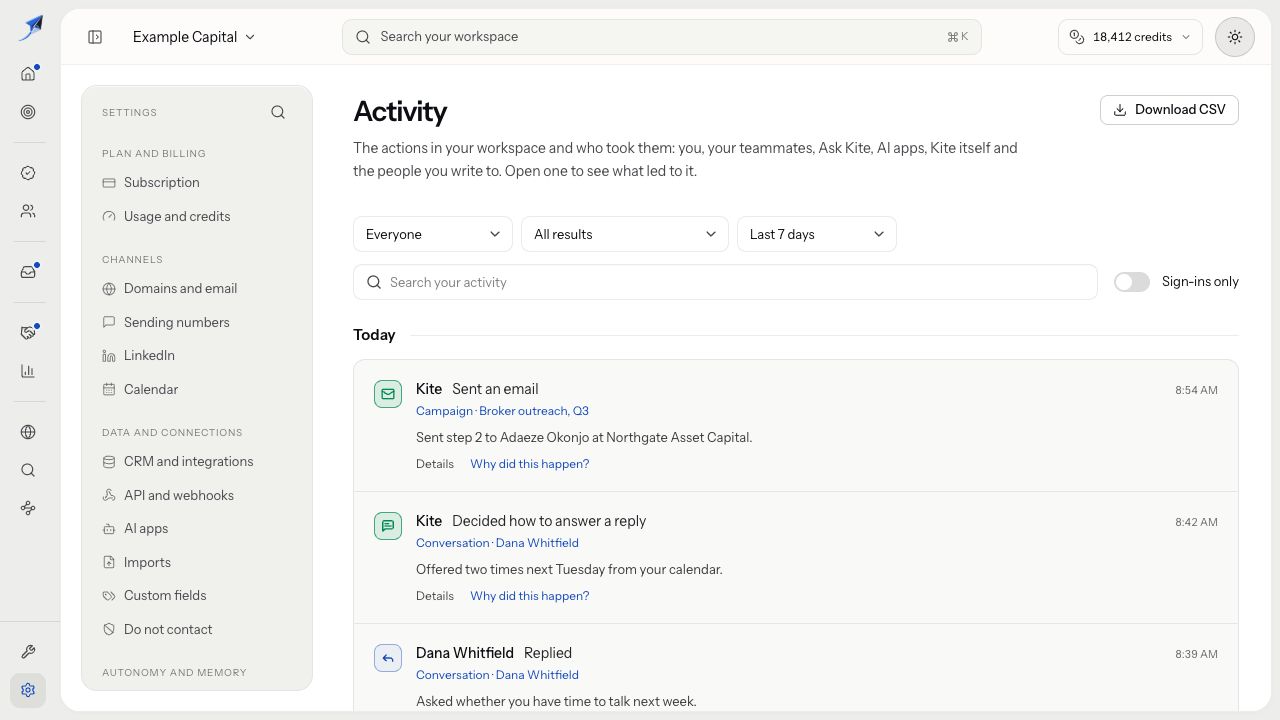
Task: Open Sending numbers settings
Action: 197,322
